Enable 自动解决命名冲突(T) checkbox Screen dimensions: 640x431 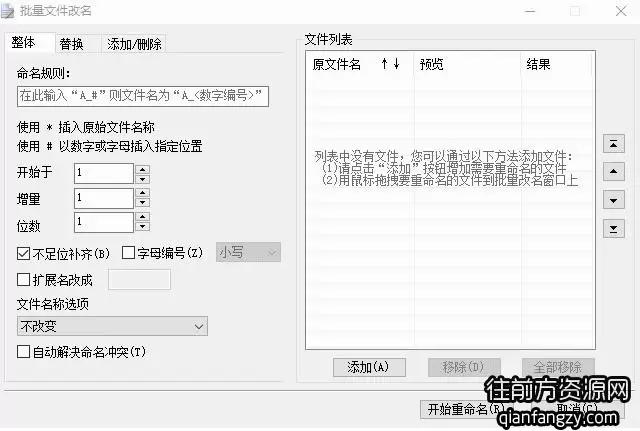coord(23,351)
